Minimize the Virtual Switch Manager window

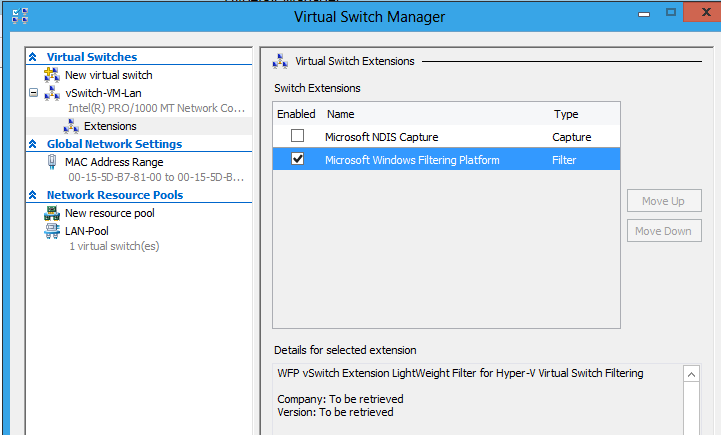tap(644, 14)
